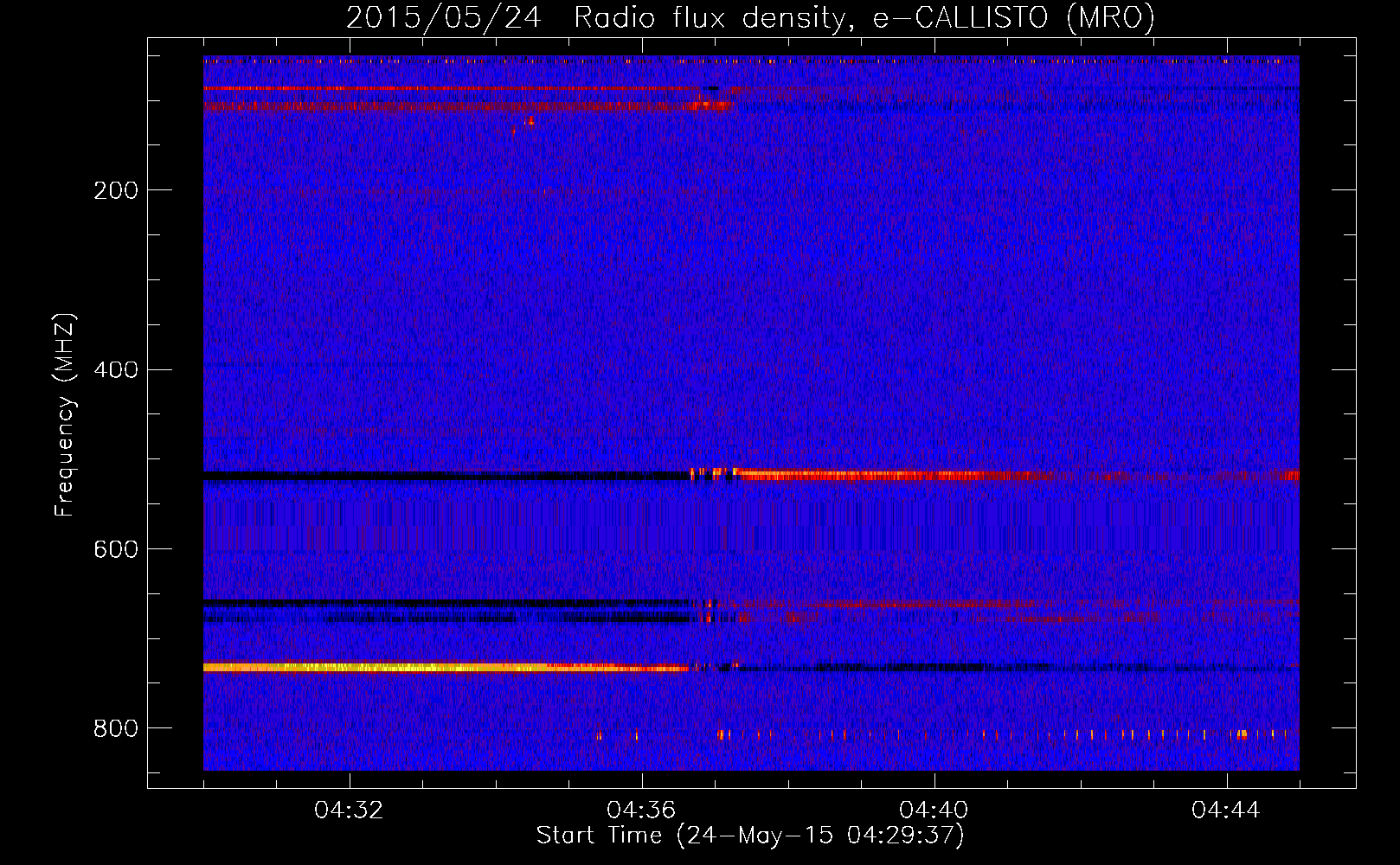Click the 04:36 time tick label
Viewport: 1400px width, 865px height.
(x=641, y=811)
